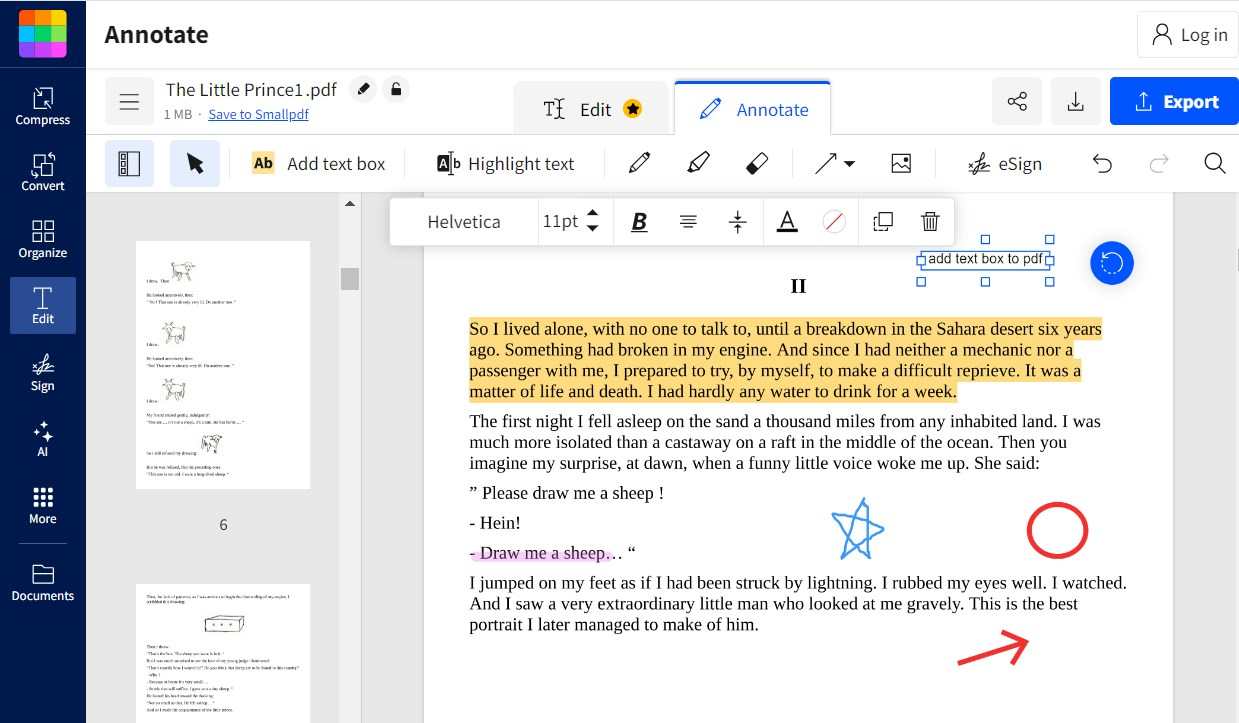
Task: Download the PDF file
Action: [x=1076, y=101]
